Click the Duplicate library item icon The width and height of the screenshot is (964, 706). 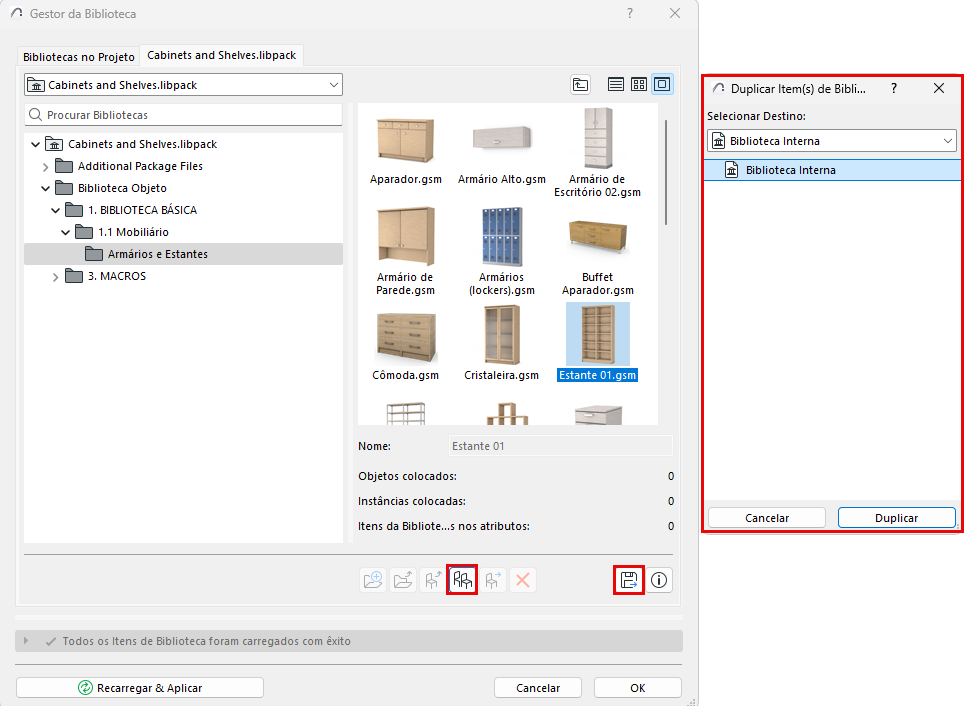[462, 580]
